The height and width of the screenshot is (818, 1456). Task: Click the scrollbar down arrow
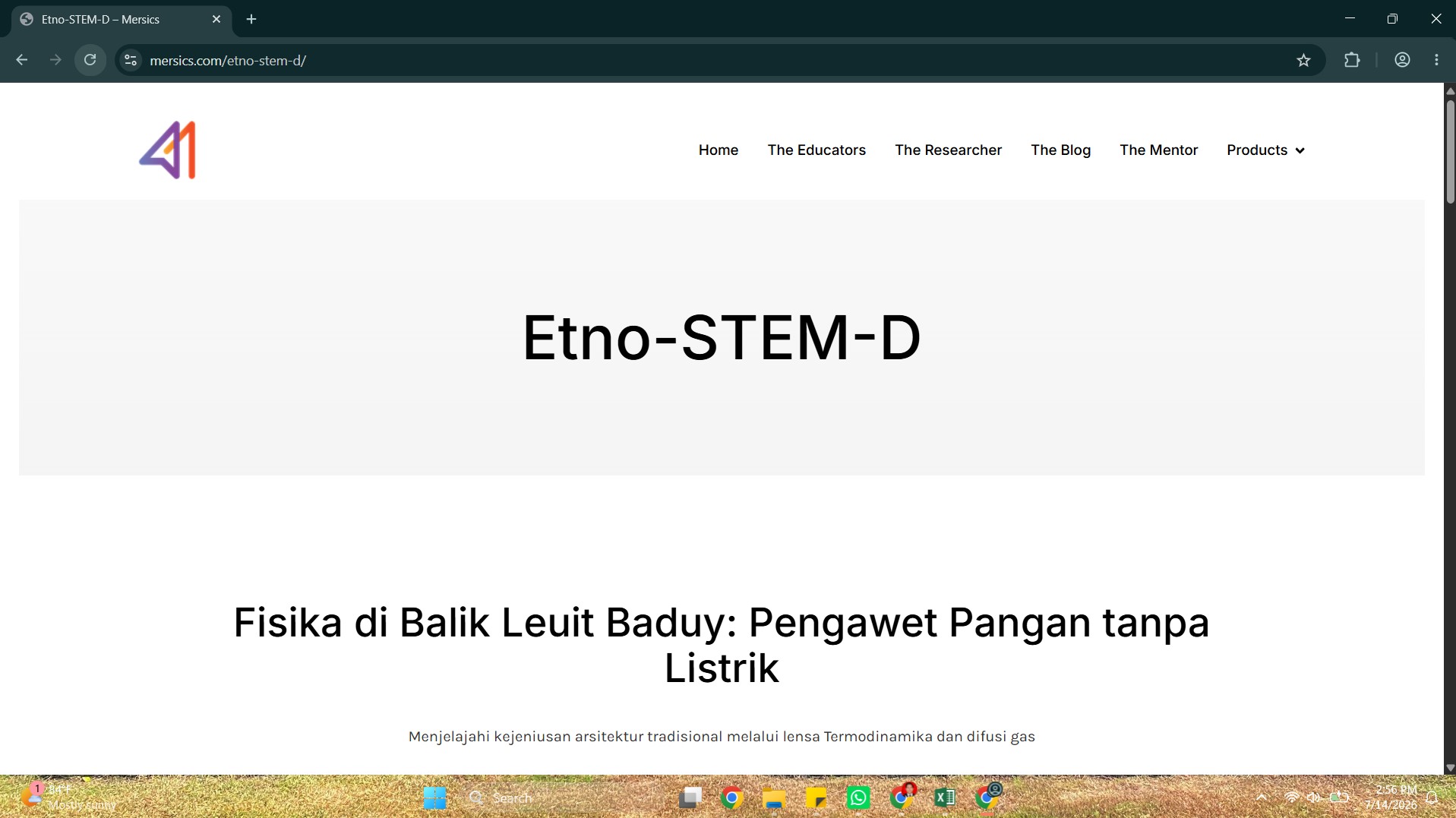(x=1450, y=767)
